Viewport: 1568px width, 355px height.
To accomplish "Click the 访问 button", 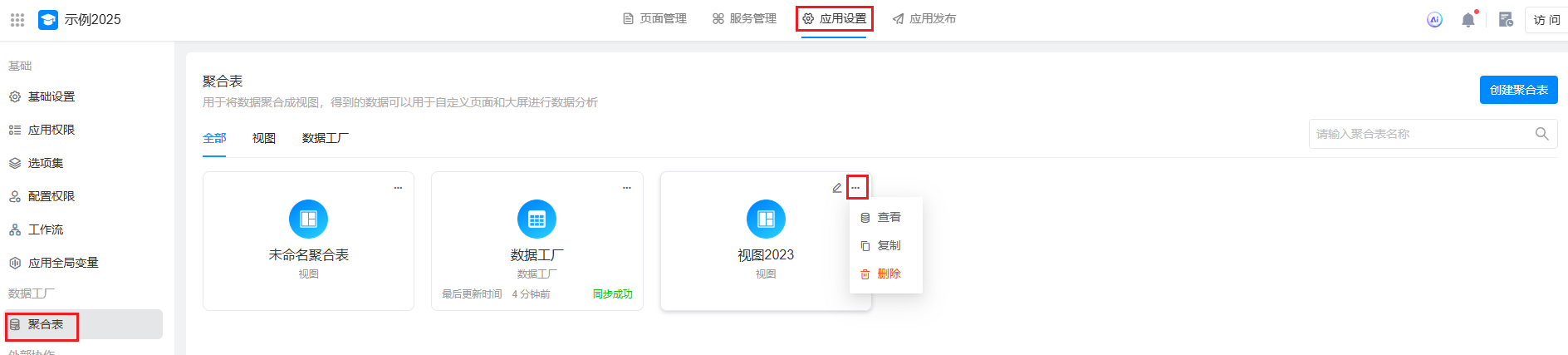I will point(1546,20).
